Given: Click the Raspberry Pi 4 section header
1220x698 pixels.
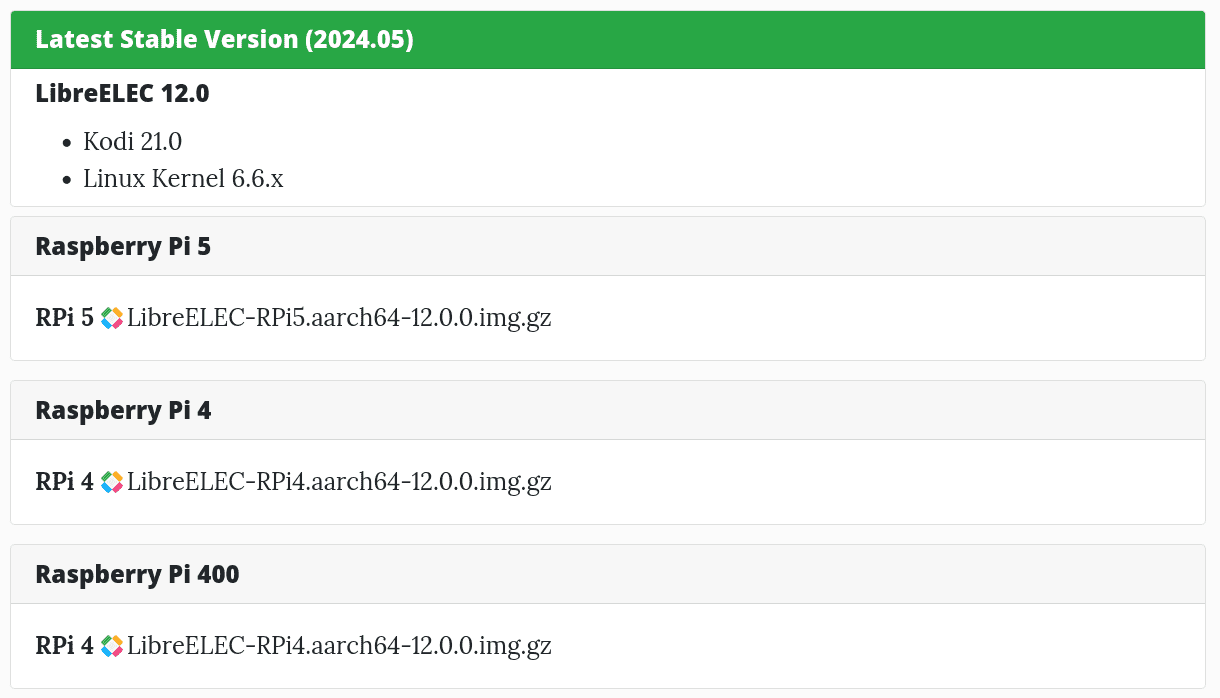Looking at the screenshot, I should tap(123, 410).
